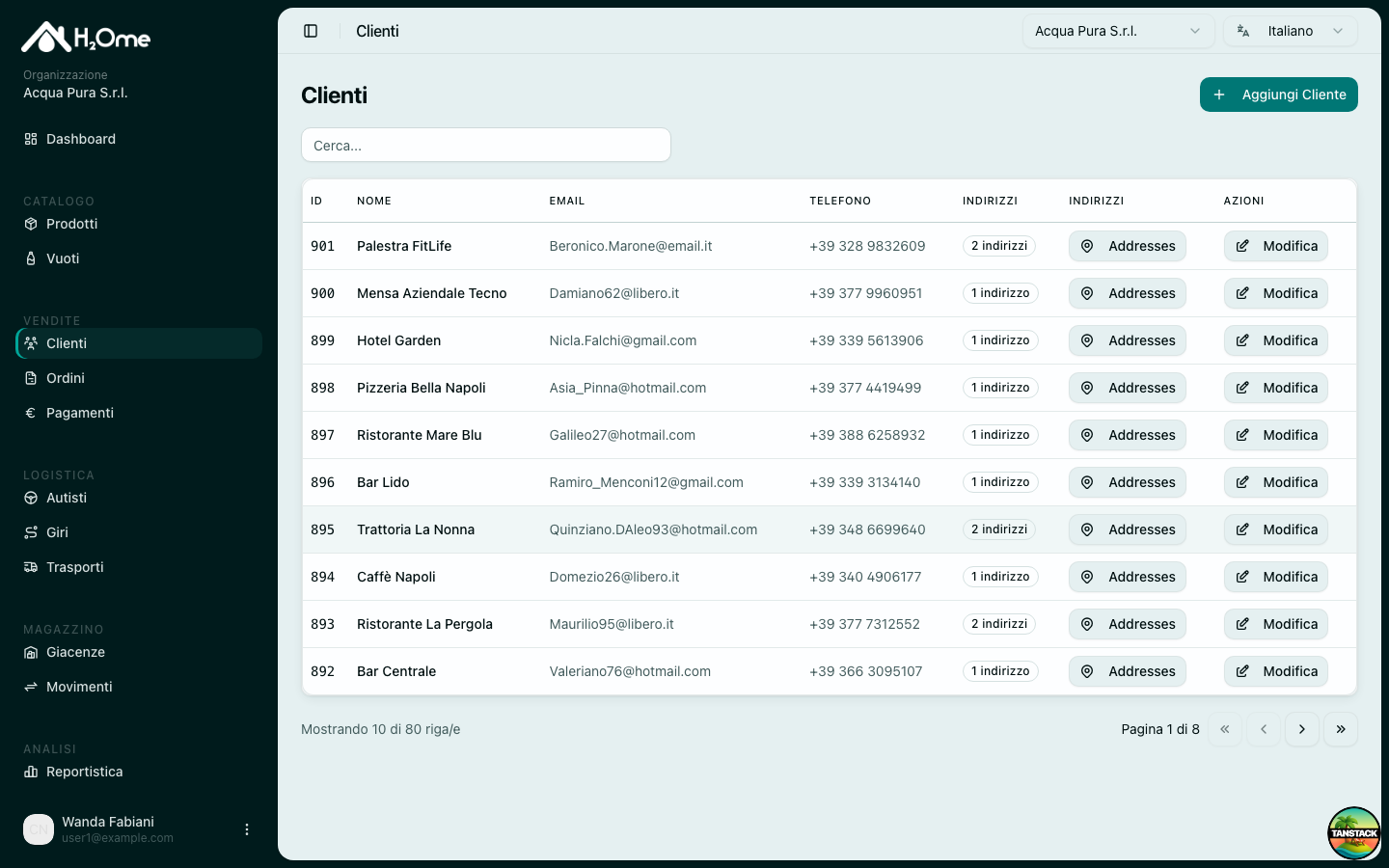Open Pagamenti in the sidebar
This screenshot has width=1389, height=868.
click(x=139, y=413)
